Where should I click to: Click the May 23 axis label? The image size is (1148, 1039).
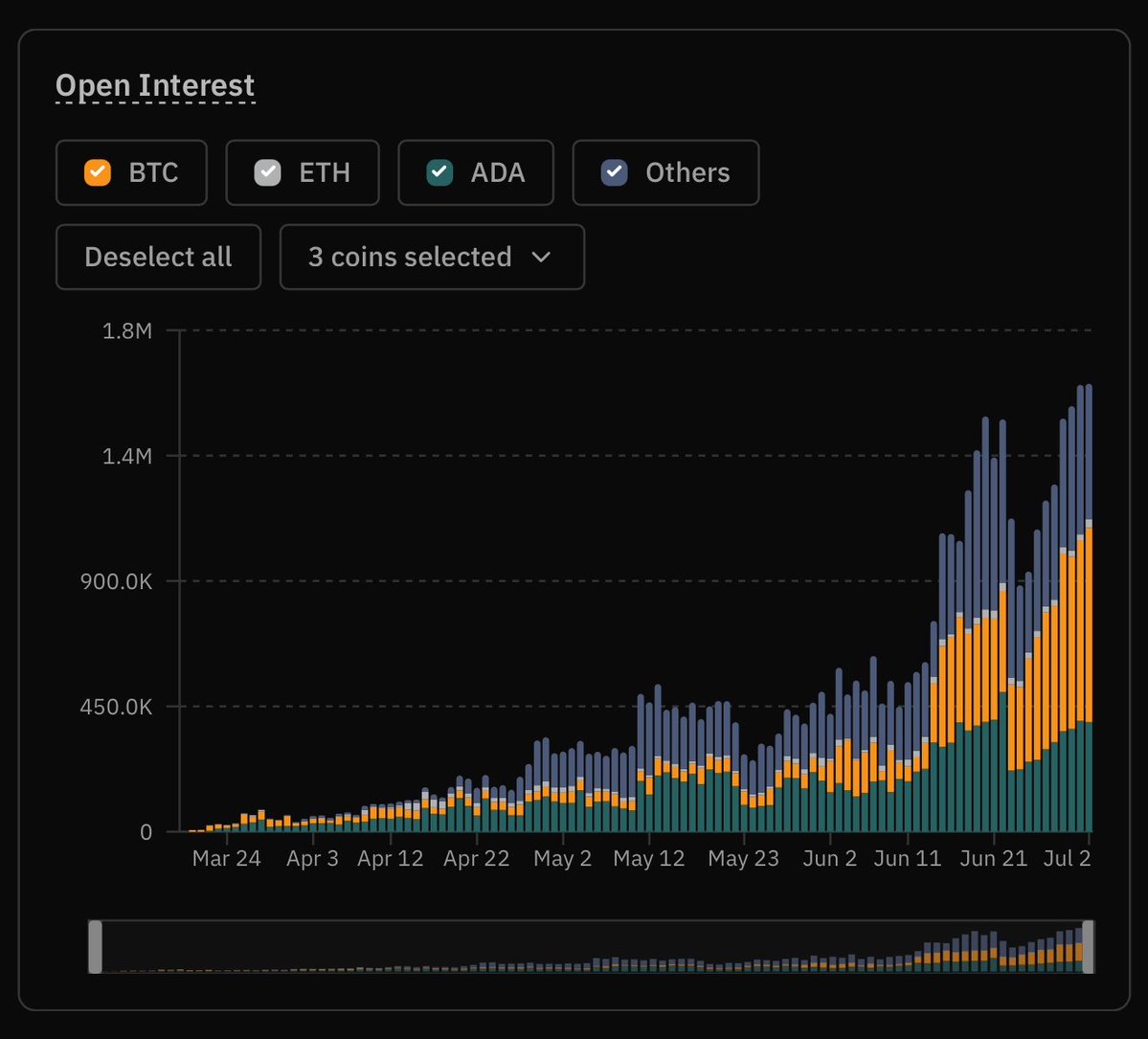(x=743, y=858)
